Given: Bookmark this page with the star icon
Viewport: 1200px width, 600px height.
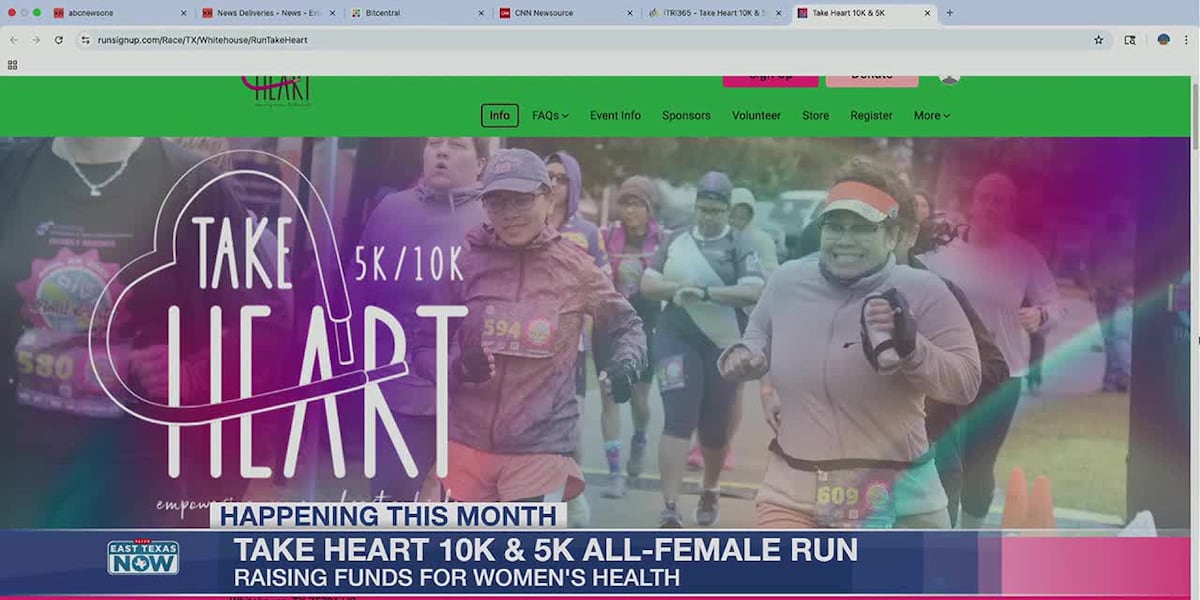Looking at the screenshot, I should 1098,40.
